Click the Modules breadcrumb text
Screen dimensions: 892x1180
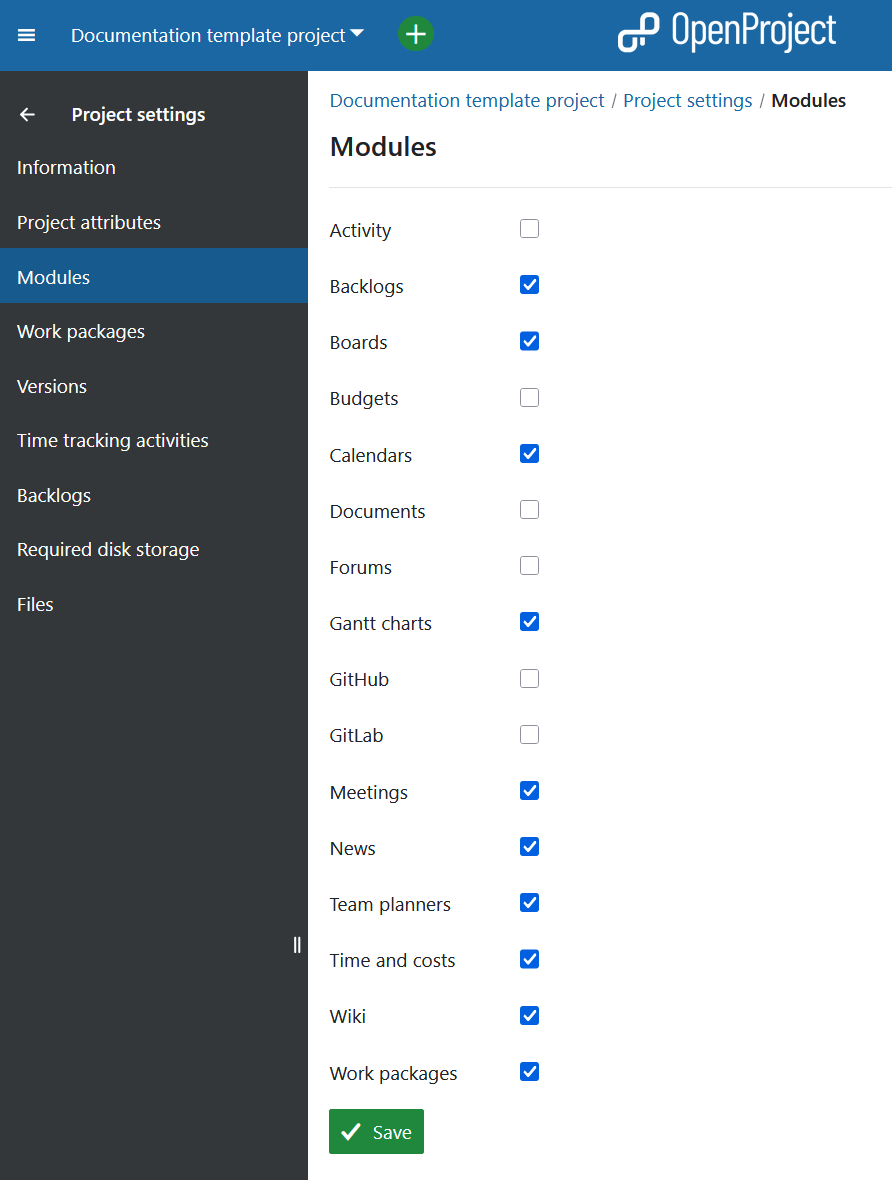click(x=808, y=101)
